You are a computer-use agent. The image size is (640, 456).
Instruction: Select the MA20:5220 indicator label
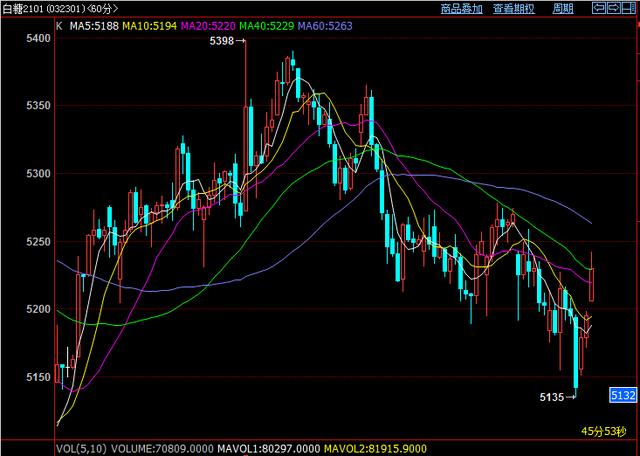(208, 26)
